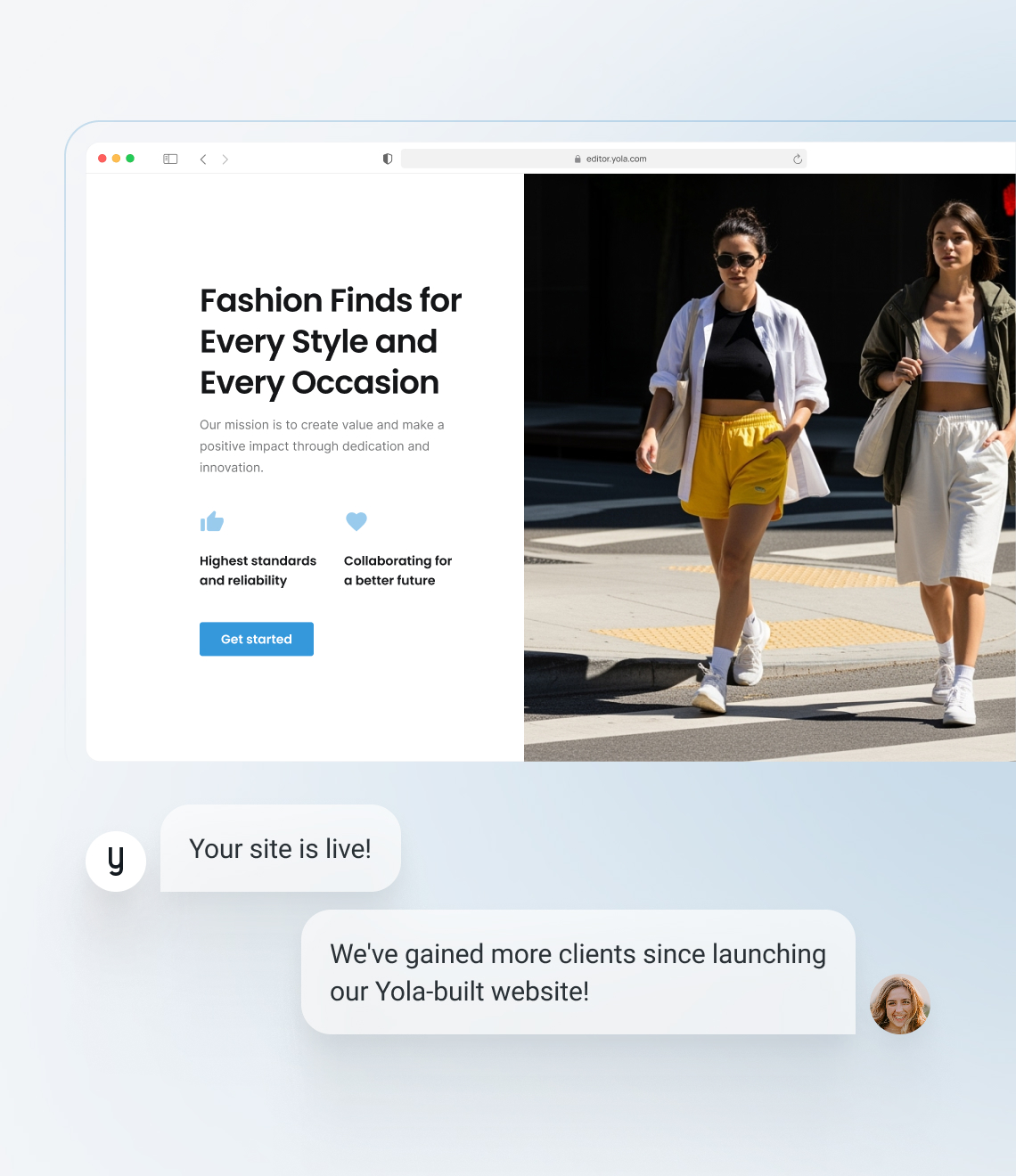Click the back navigation chevron

pyautogui.click(x=203, y=159)
